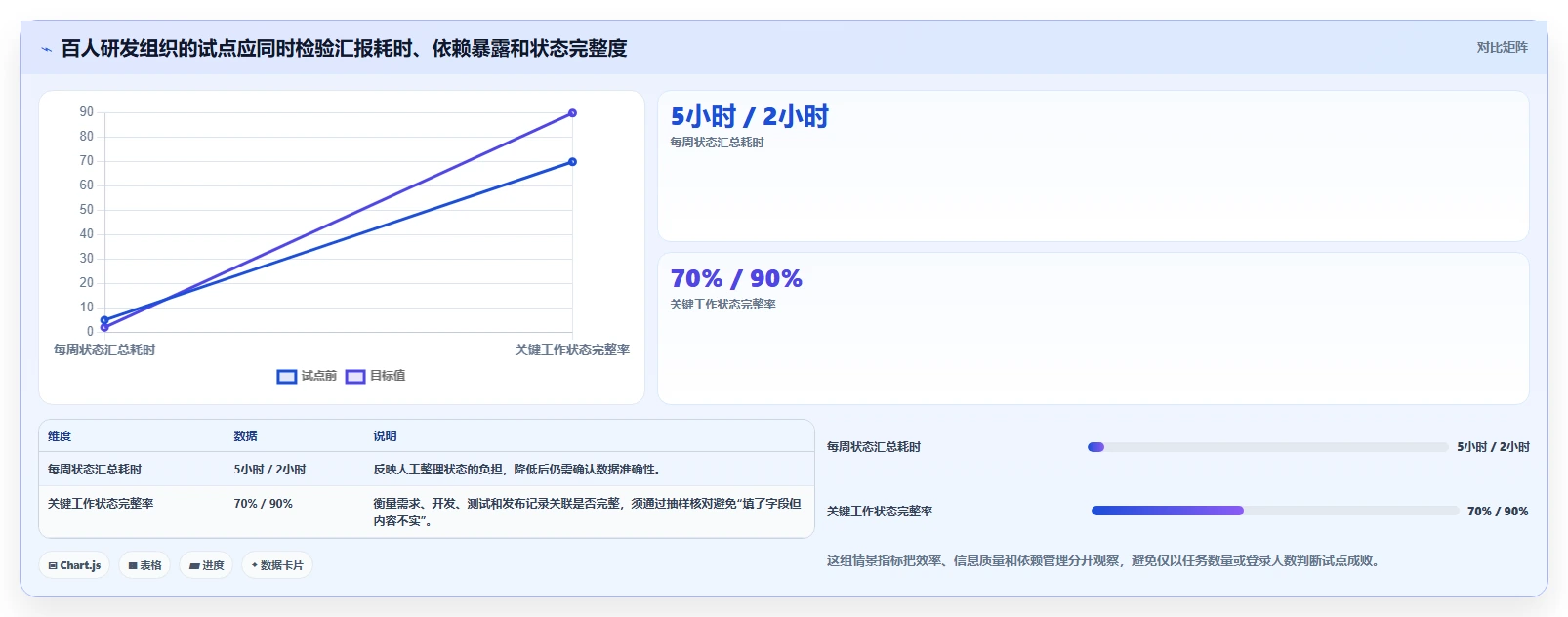Click table cell 关键工作状态完整率

(101, 504)
